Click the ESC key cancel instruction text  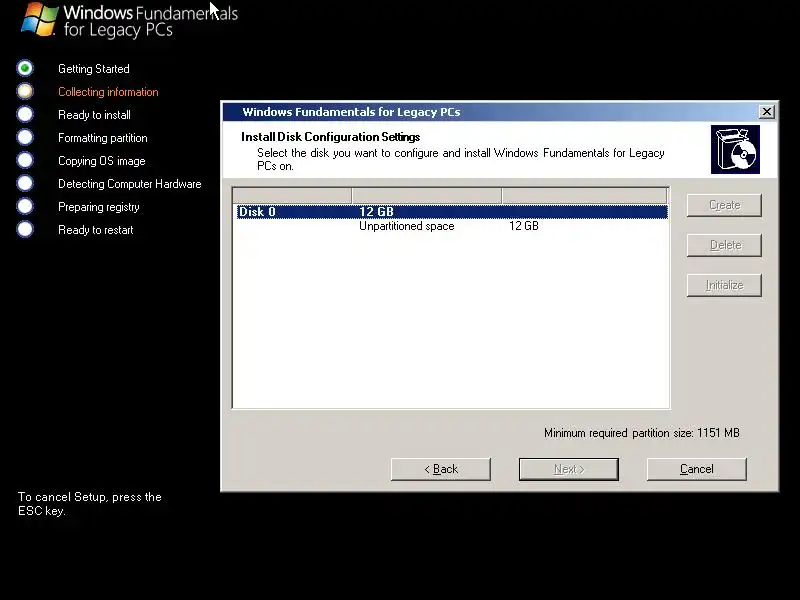[x=90, y=504]
